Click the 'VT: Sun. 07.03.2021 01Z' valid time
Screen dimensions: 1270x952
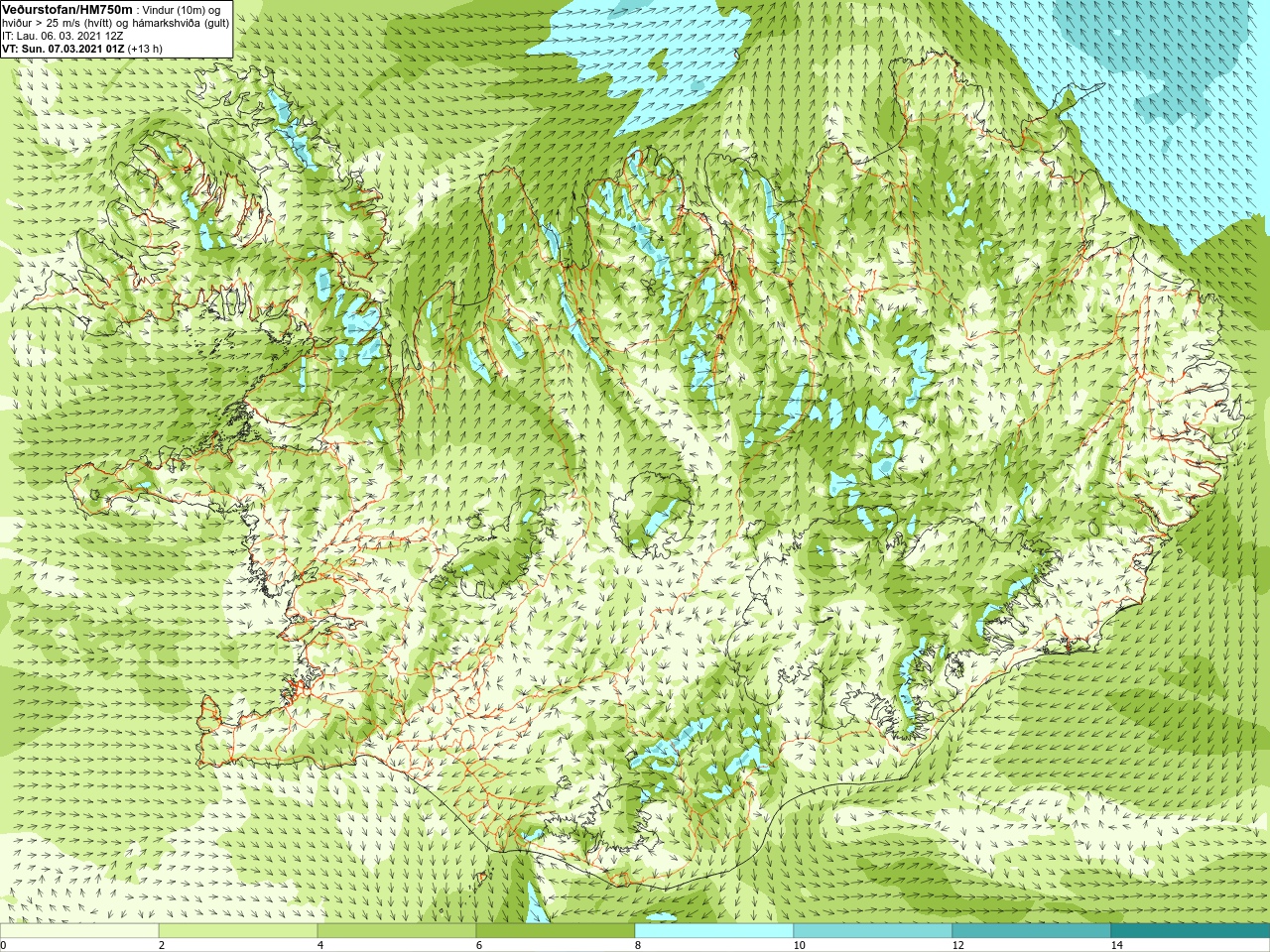[x=63, y=48]
